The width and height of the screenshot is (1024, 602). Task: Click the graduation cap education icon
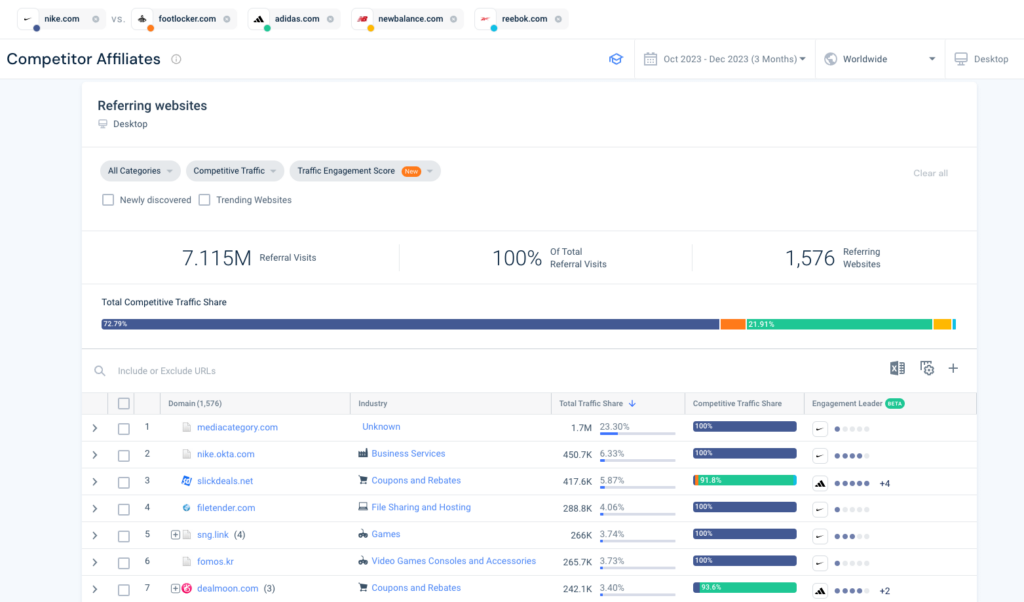click(616, 59)
